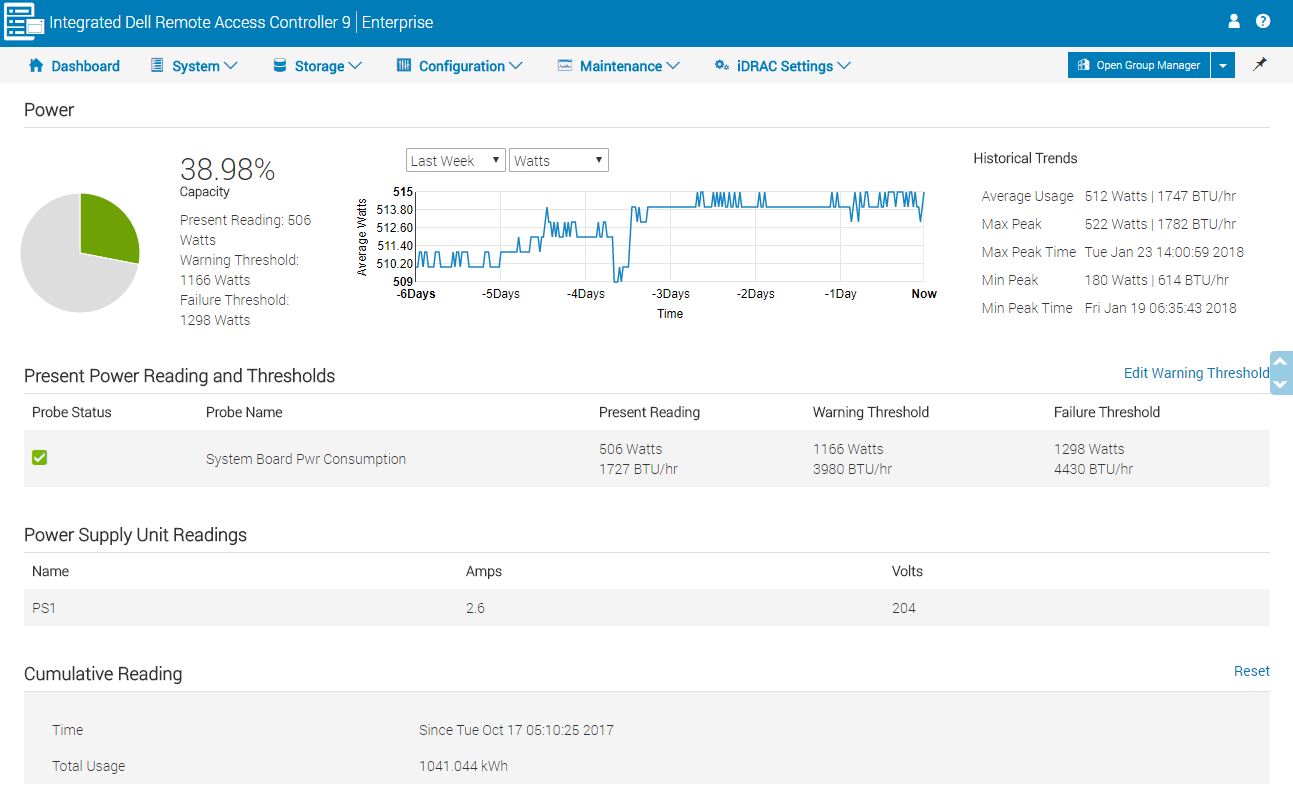Click the pin icon in navigation bar
The width and height of the screenshot is (1293, 786).
[1260, 65]
